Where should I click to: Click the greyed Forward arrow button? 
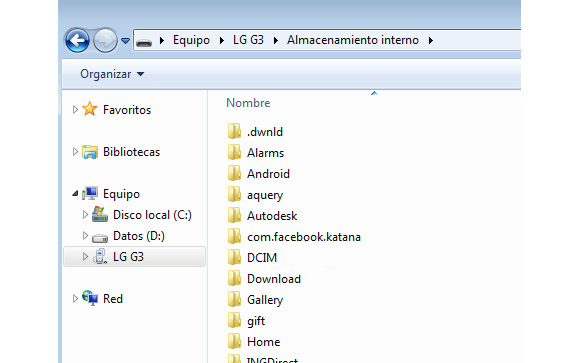[105, 40]
